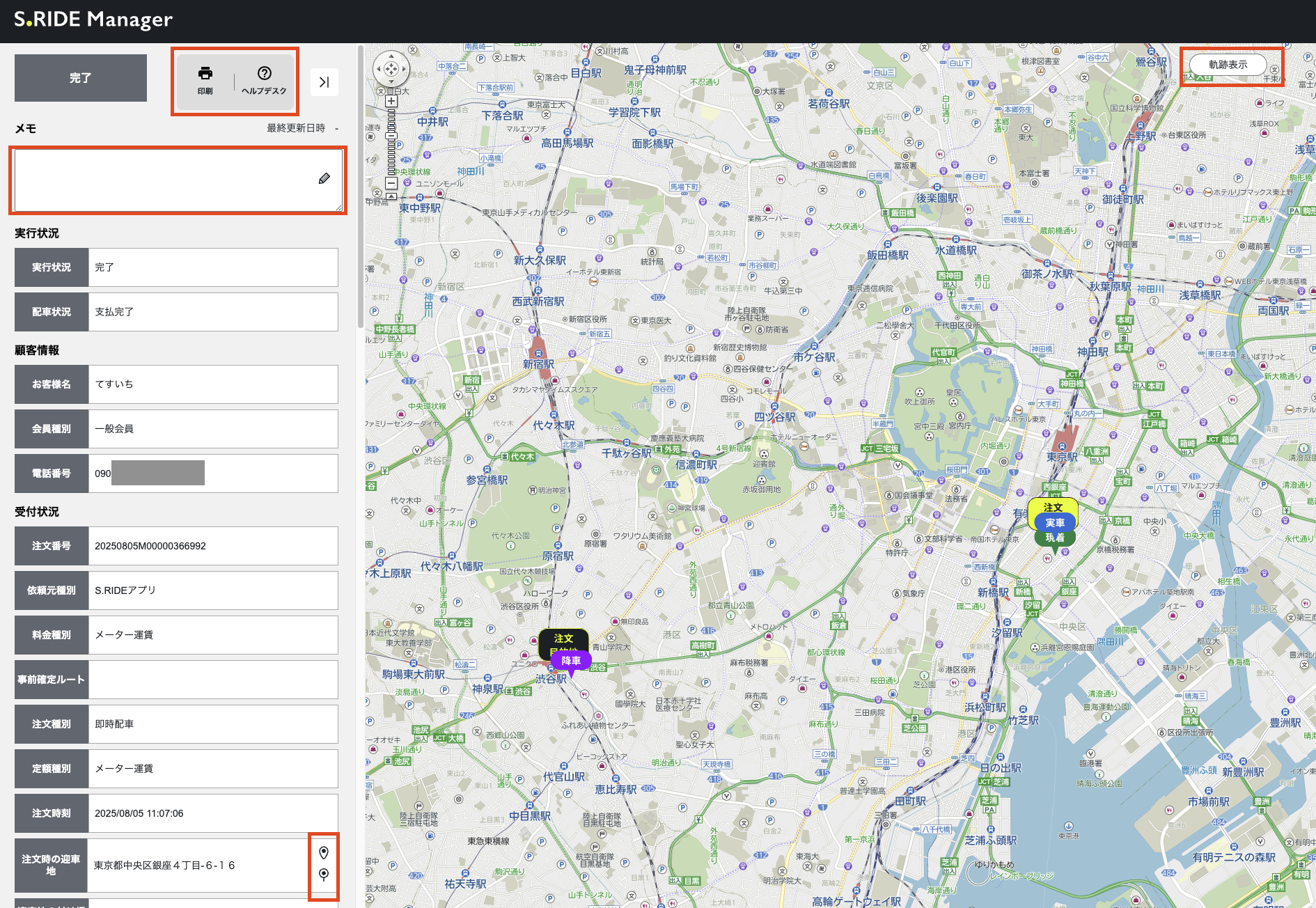Collapse the side panel with arrow button

click(x=324, y=82)
